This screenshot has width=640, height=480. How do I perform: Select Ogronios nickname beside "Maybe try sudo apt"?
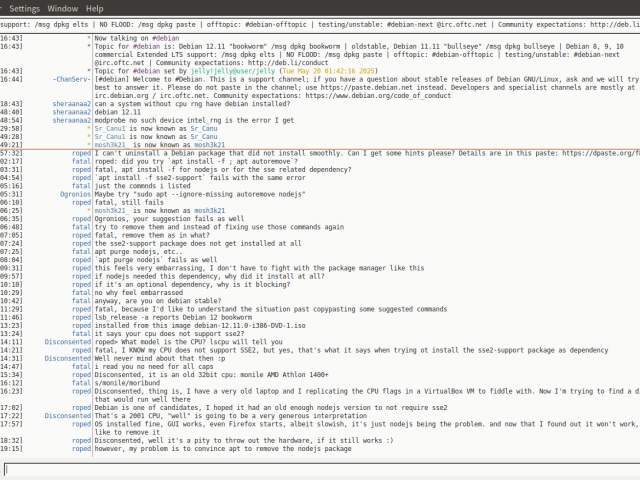coord(75,194)
